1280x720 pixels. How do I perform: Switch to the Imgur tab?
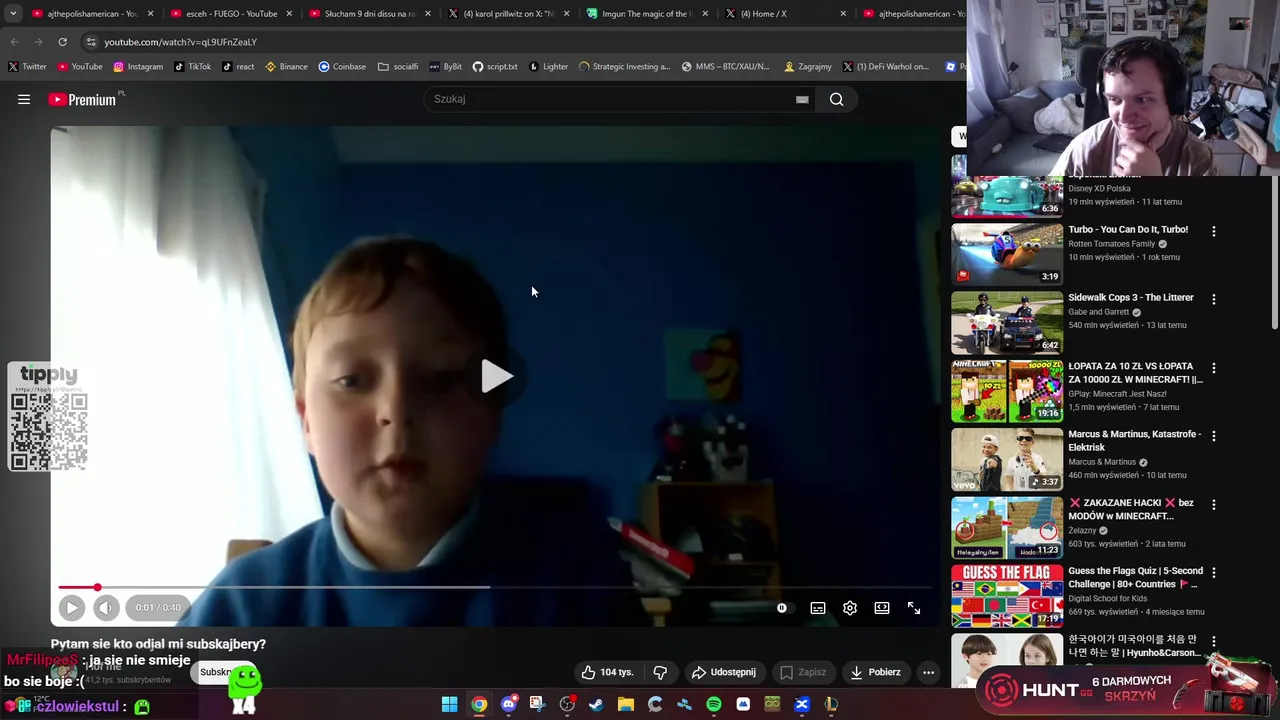pos(648,14)
